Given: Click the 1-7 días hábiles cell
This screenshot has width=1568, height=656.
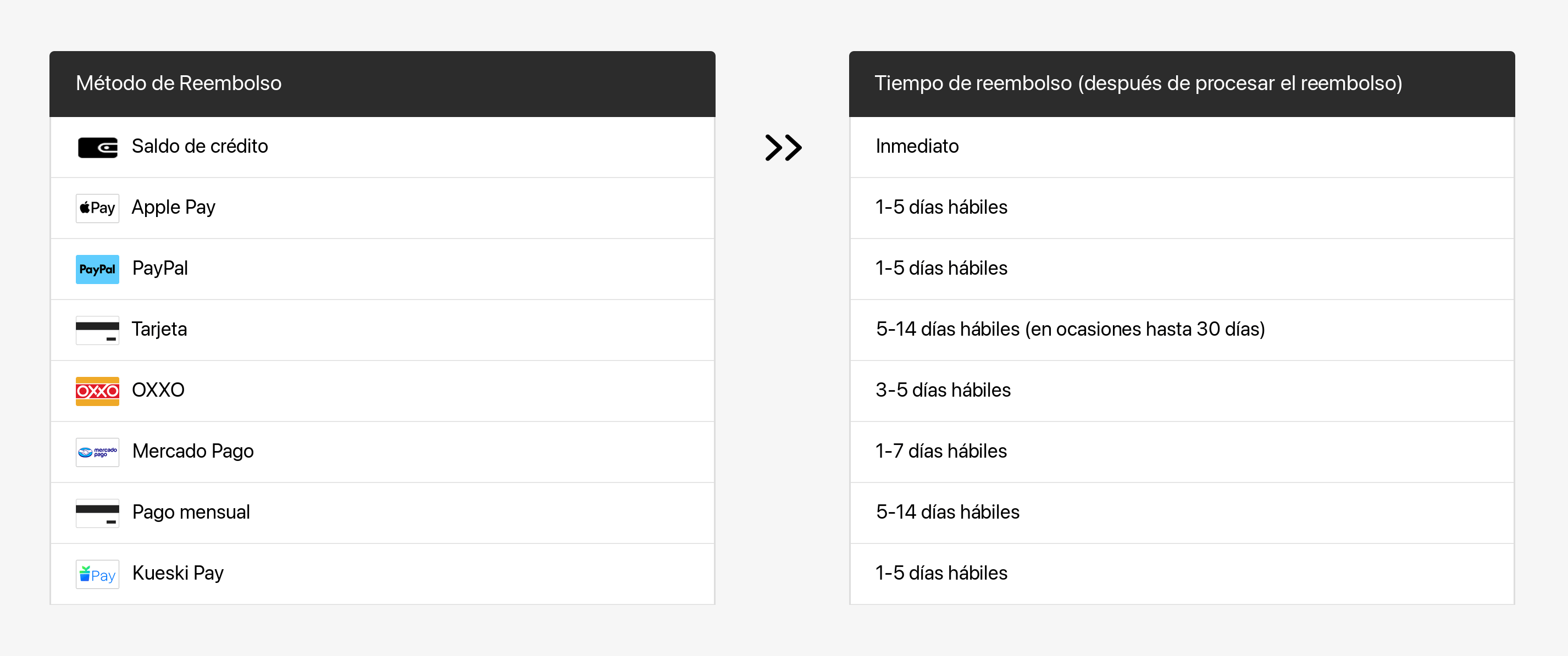Looking at the screenshot, I should pyautogui.click(x=941, y=451).
